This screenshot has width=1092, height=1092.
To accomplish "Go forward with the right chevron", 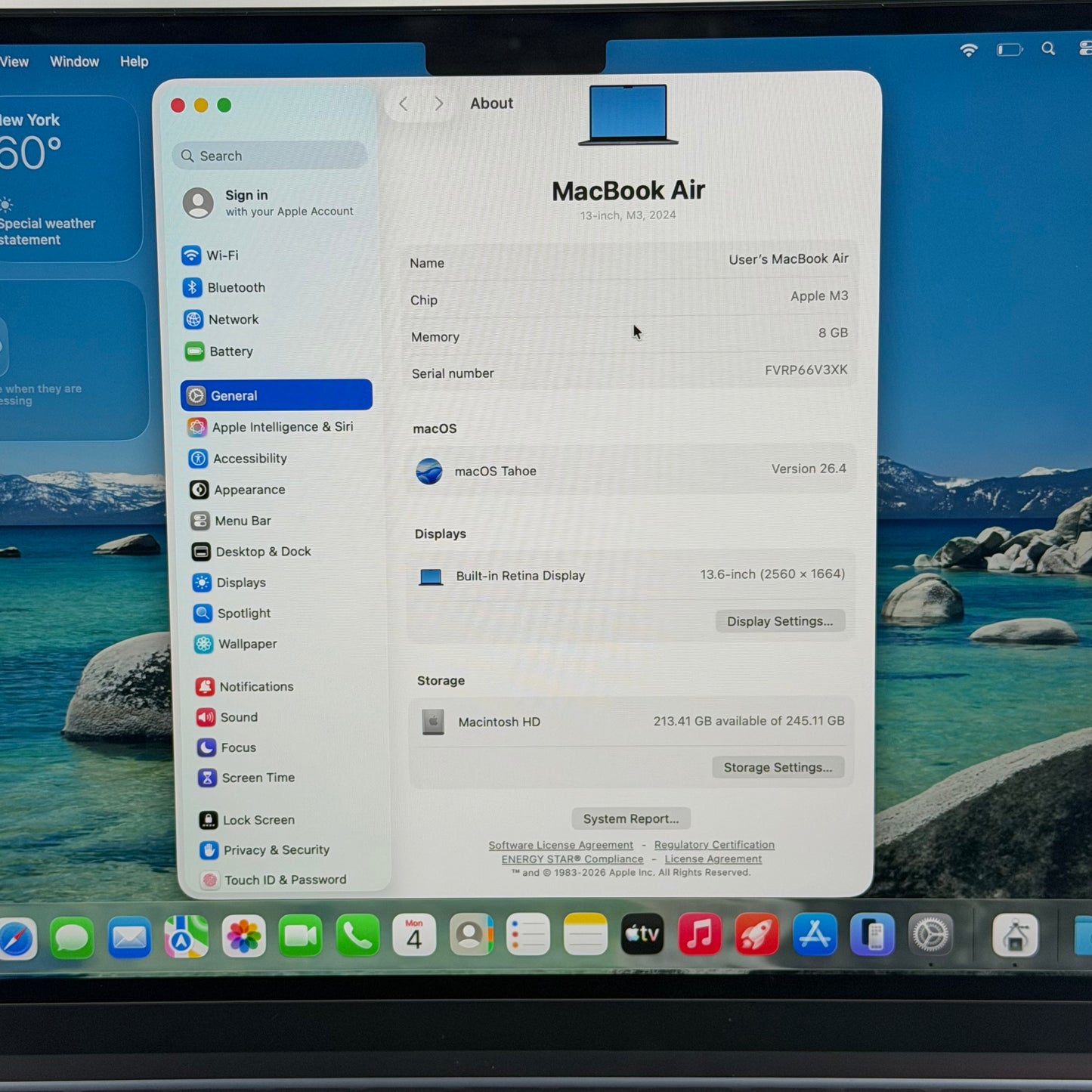I will (439, 104).
